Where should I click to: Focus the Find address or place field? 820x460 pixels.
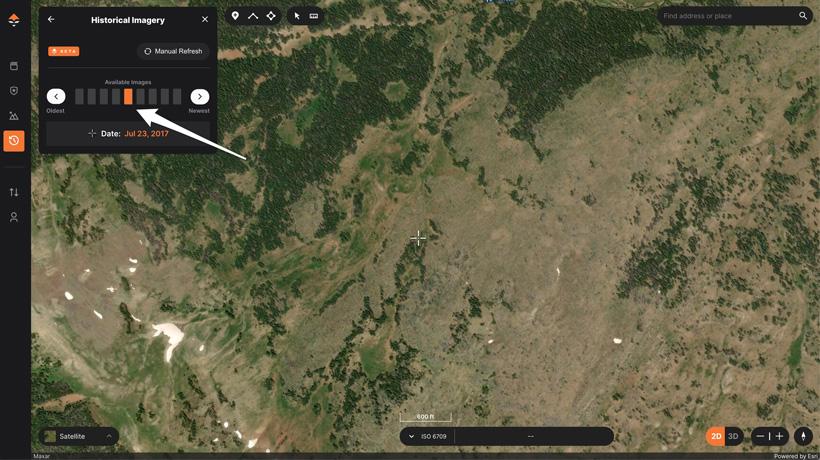727,16
